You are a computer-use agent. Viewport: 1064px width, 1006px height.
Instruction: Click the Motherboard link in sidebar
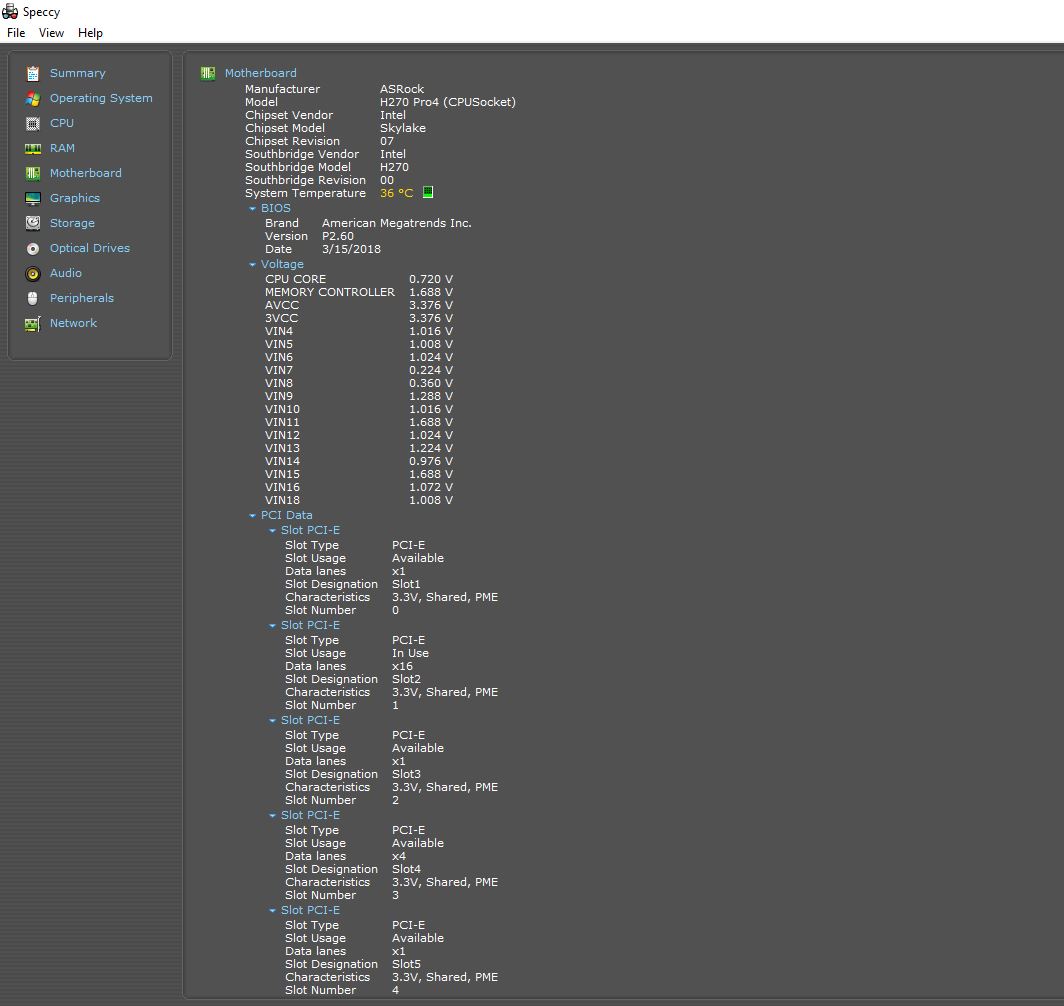coord(86,173)
